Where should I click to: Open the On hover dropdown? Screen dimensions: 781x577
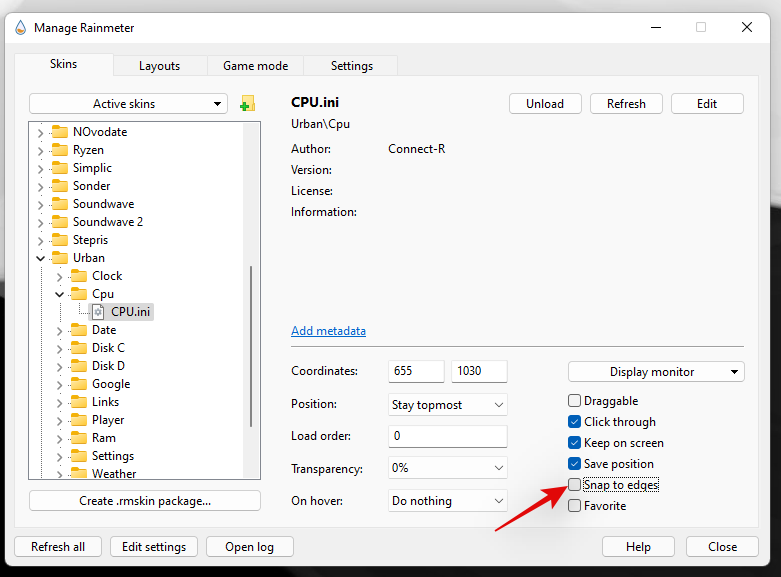[447, 501]
